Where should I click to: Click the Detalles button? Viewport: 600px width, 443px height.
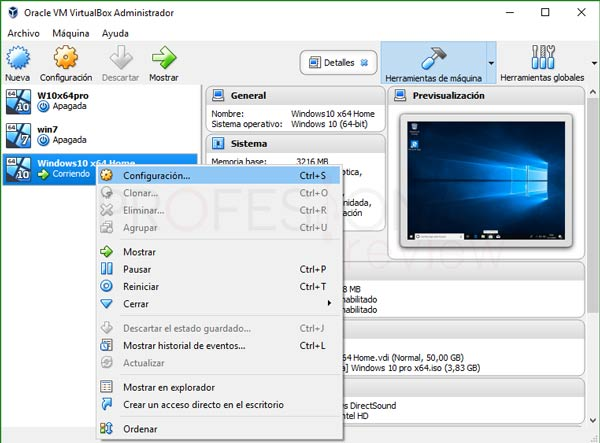[338, 62]
